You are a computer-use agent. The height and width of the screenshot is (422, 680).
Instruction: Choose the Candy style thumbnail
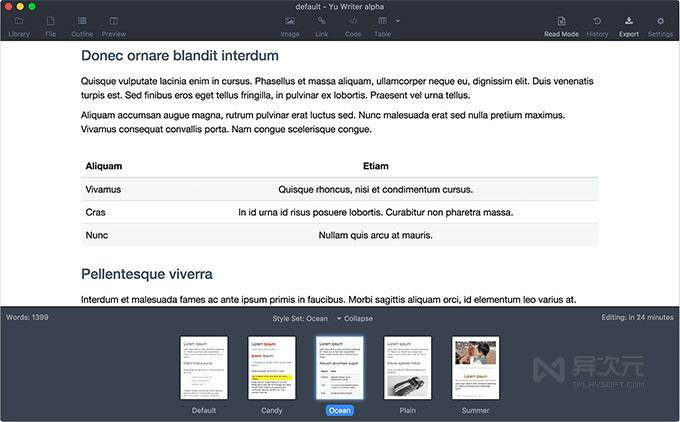(x=272, y=368)
